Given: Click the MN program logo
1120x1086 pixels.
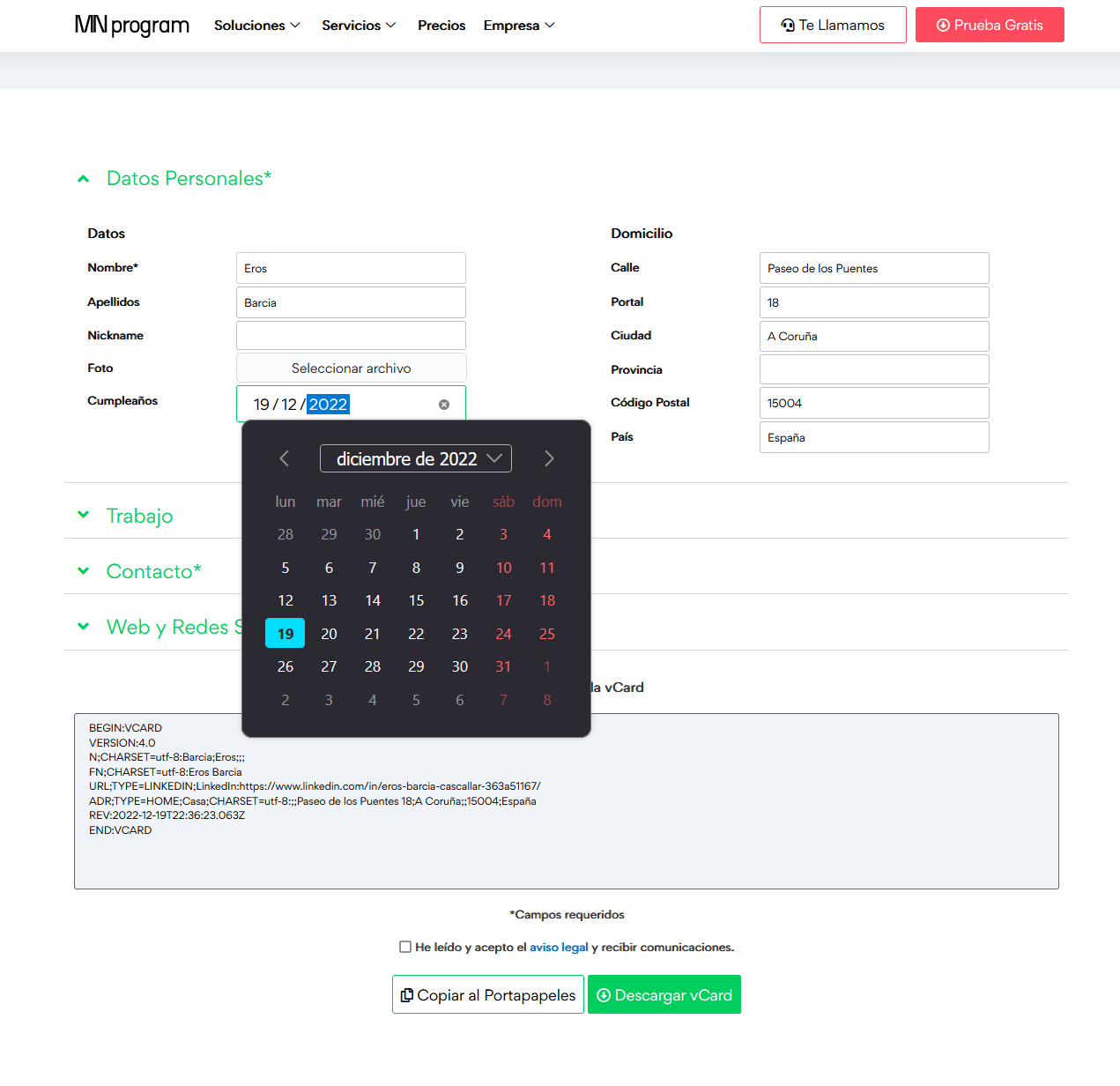Looking at the screenshot, I should coord(131,26).
